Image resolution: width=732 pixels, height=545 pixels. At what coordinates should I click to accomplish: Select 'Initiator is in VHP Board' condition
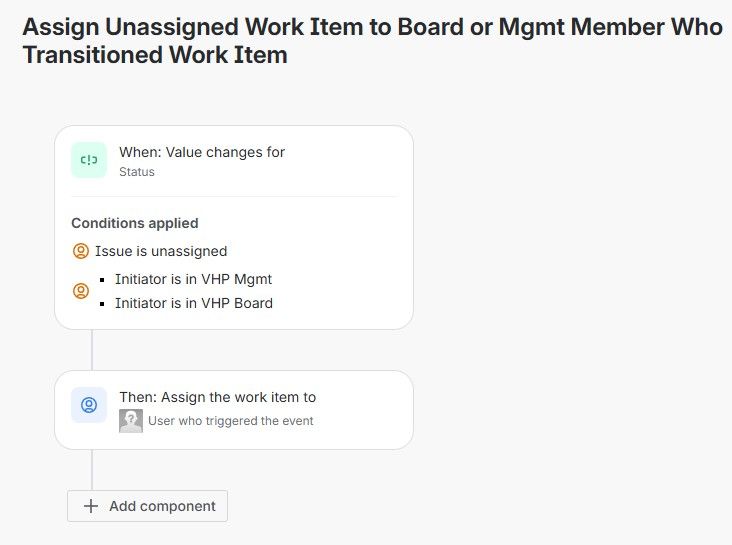(193, 303)
